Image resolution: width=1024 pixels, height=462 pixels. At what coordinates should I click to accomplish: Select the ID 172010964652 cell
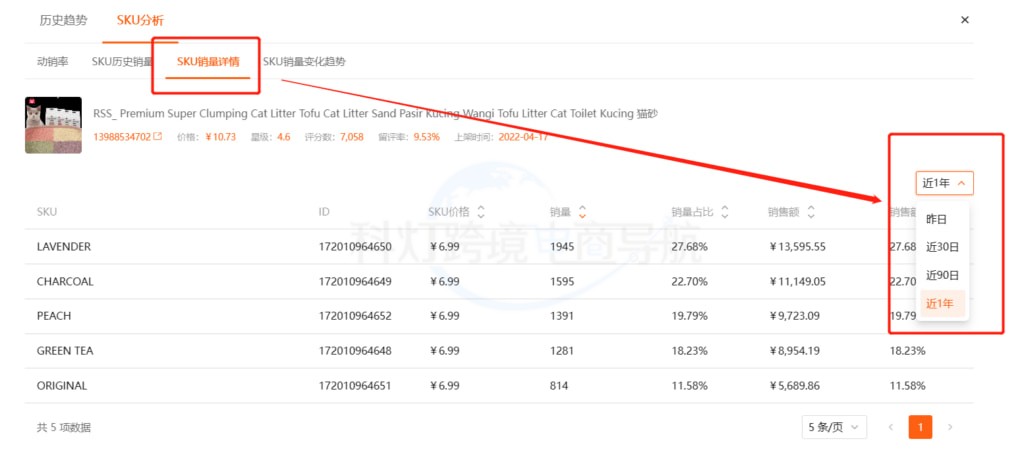(x=355, y=316)
